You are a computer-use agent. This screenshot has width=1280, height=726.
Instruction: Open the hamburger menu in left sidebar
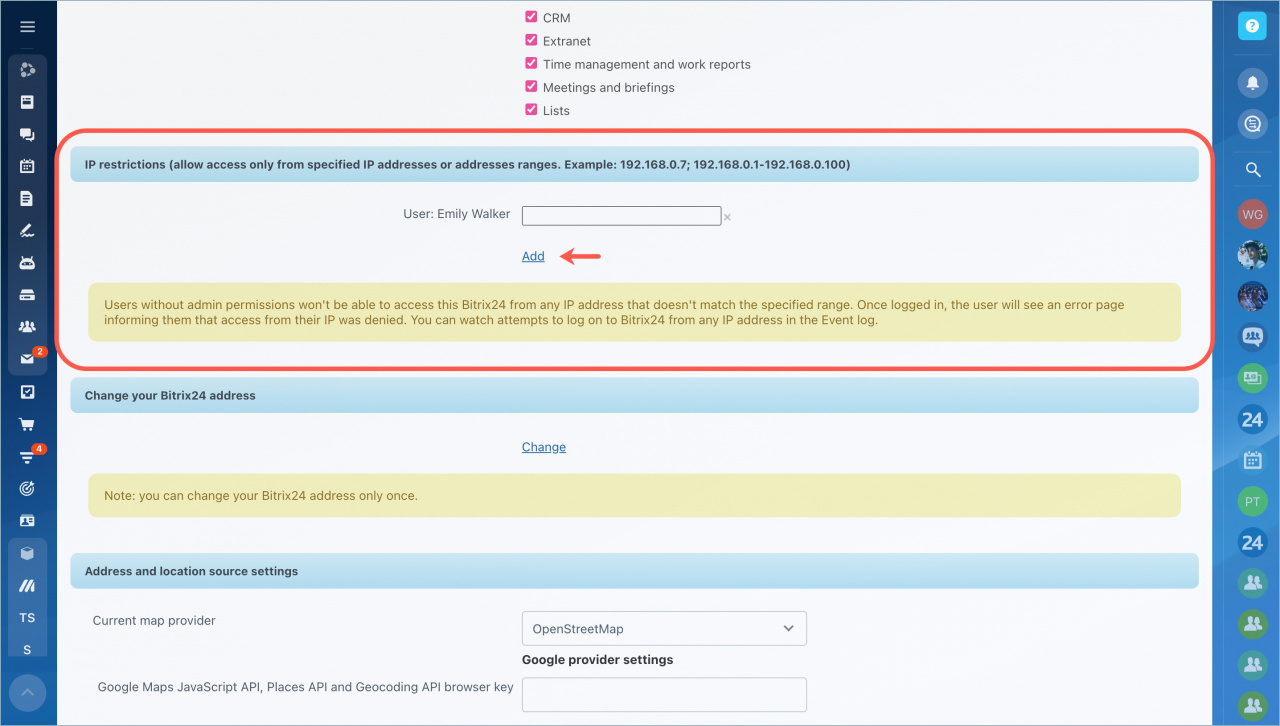(x=27, y=27)
